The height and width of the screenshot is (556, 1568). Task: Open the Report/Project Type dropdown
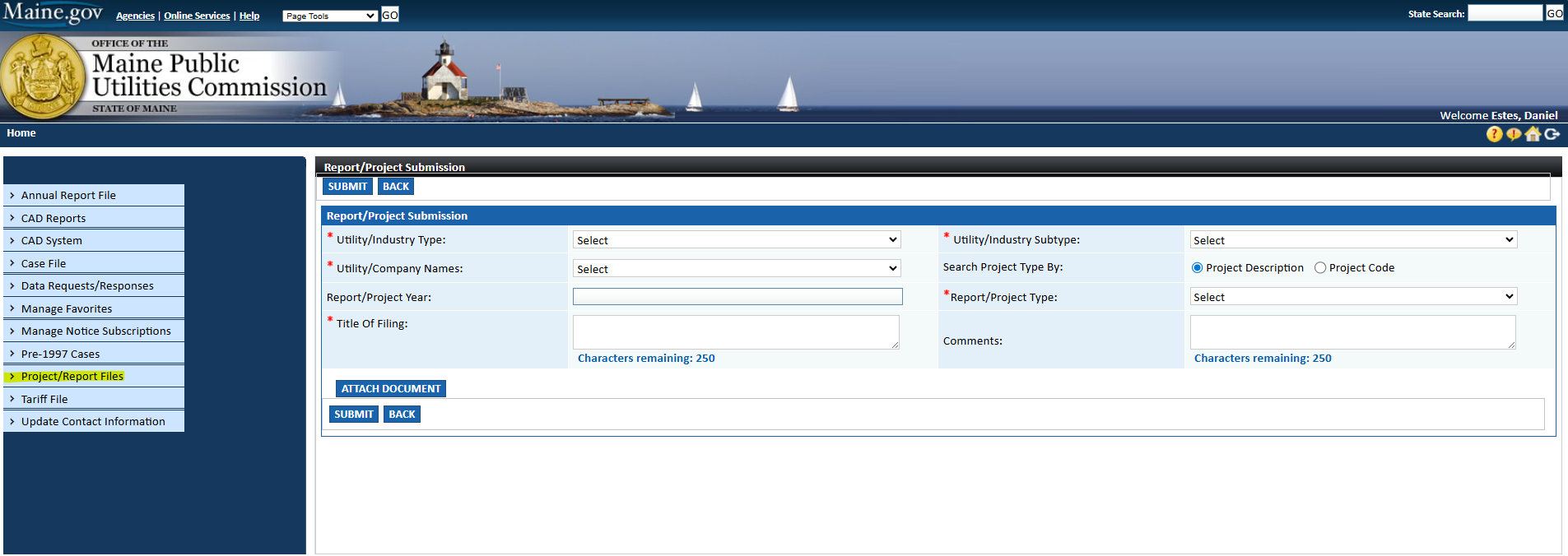point(1353,297)
